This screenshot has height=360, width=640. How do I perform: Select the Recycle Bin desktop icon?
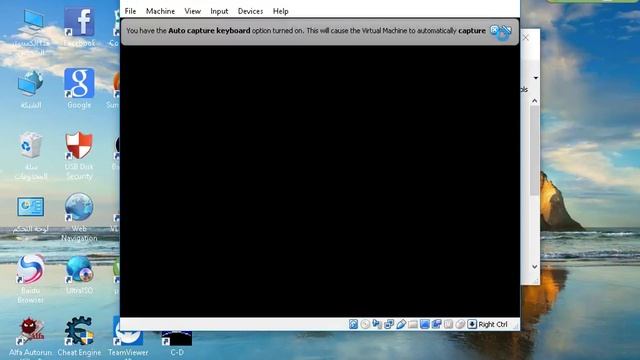click(x=31, y=156)
